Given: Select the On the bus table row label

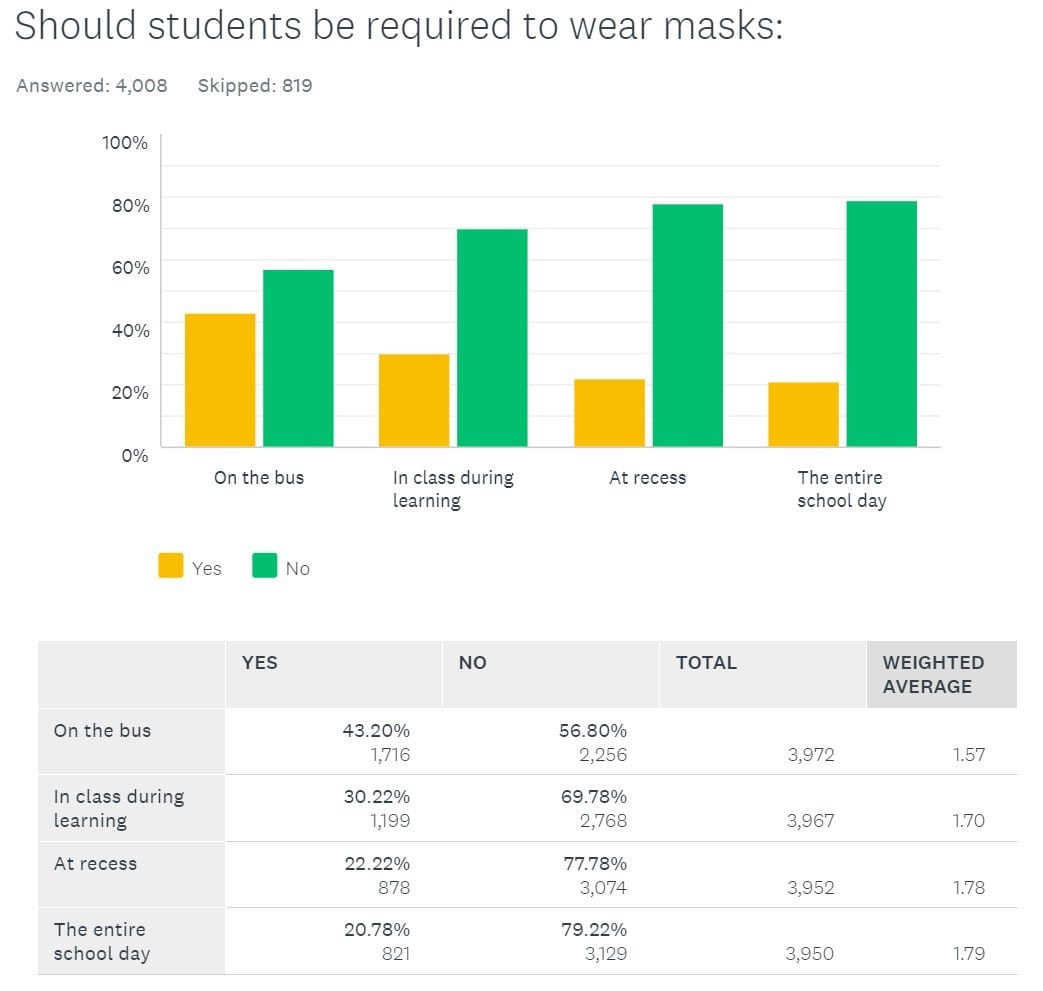Looking at the screenshot, I should click(102, 731).
